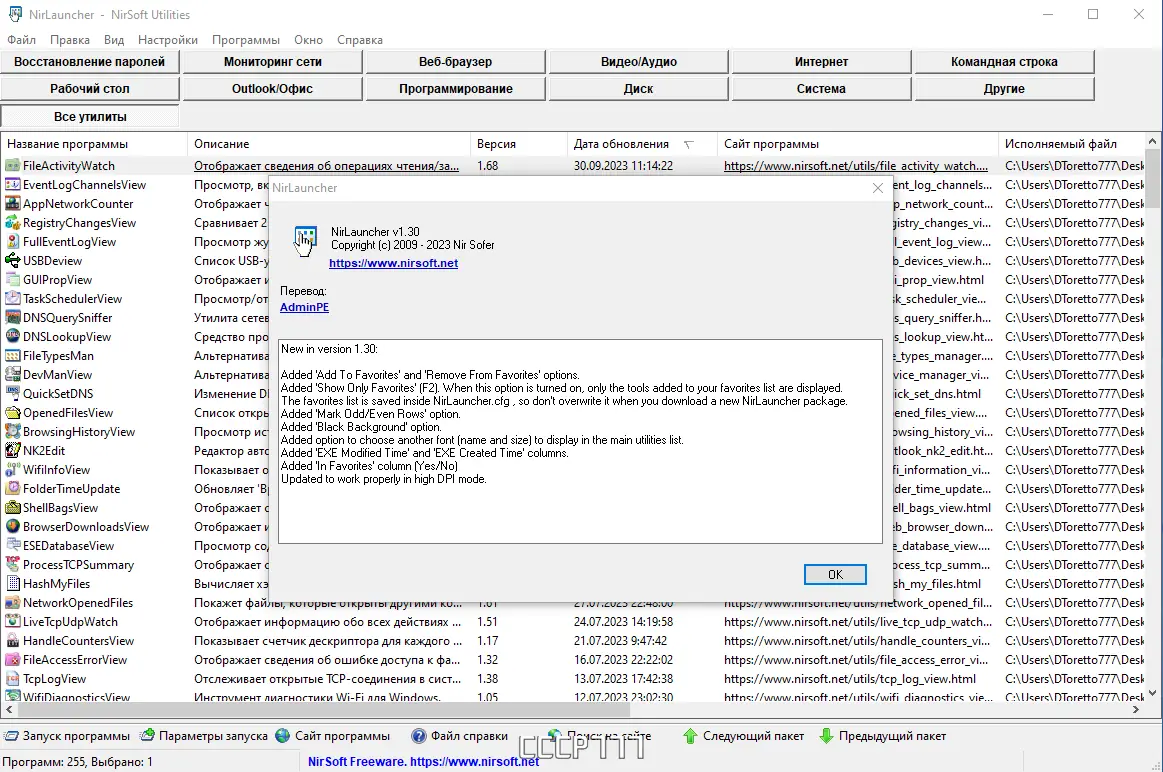Click the ProcessTCPSummary icon
Screen dimensions: 1163x772
13,564
